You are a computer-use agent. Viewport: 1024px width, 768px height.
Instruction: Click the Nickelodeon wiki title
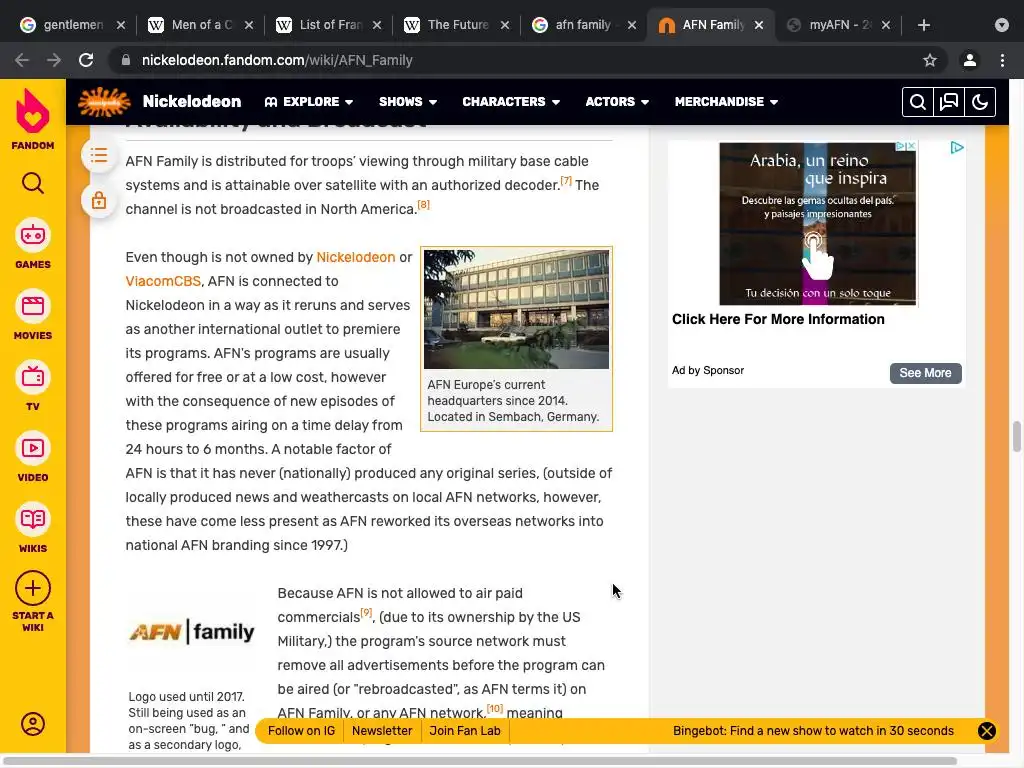191,102
